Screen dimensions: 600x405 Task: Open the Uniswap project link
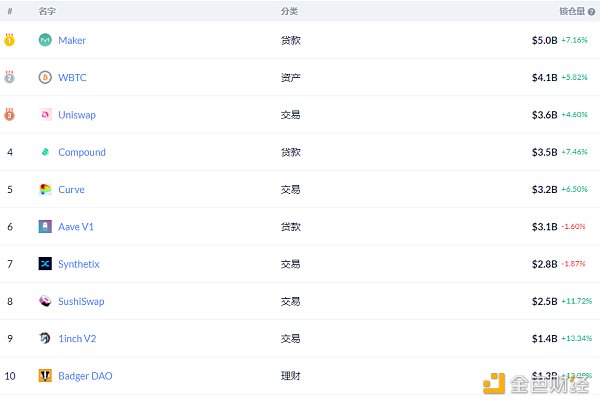click(x=77, y=115)
